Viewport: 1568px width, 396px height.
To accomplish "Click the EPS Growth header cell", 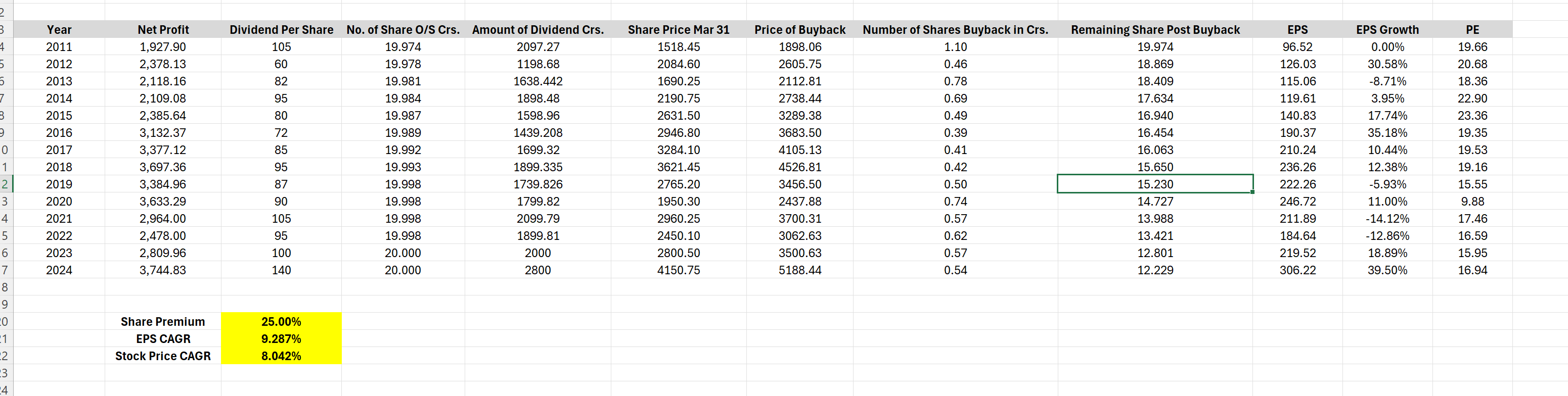I will (x=1387, y=30).
